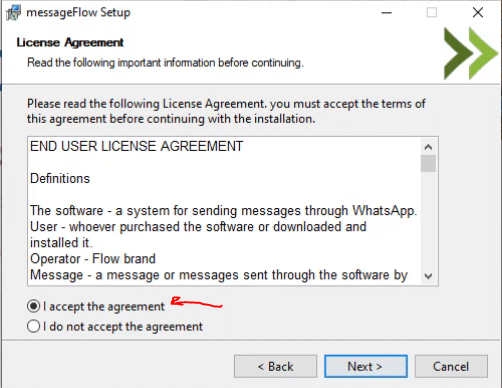Click the license text scroll down arrow
Viewport: 502px width, 388px height.
point(428,276)
